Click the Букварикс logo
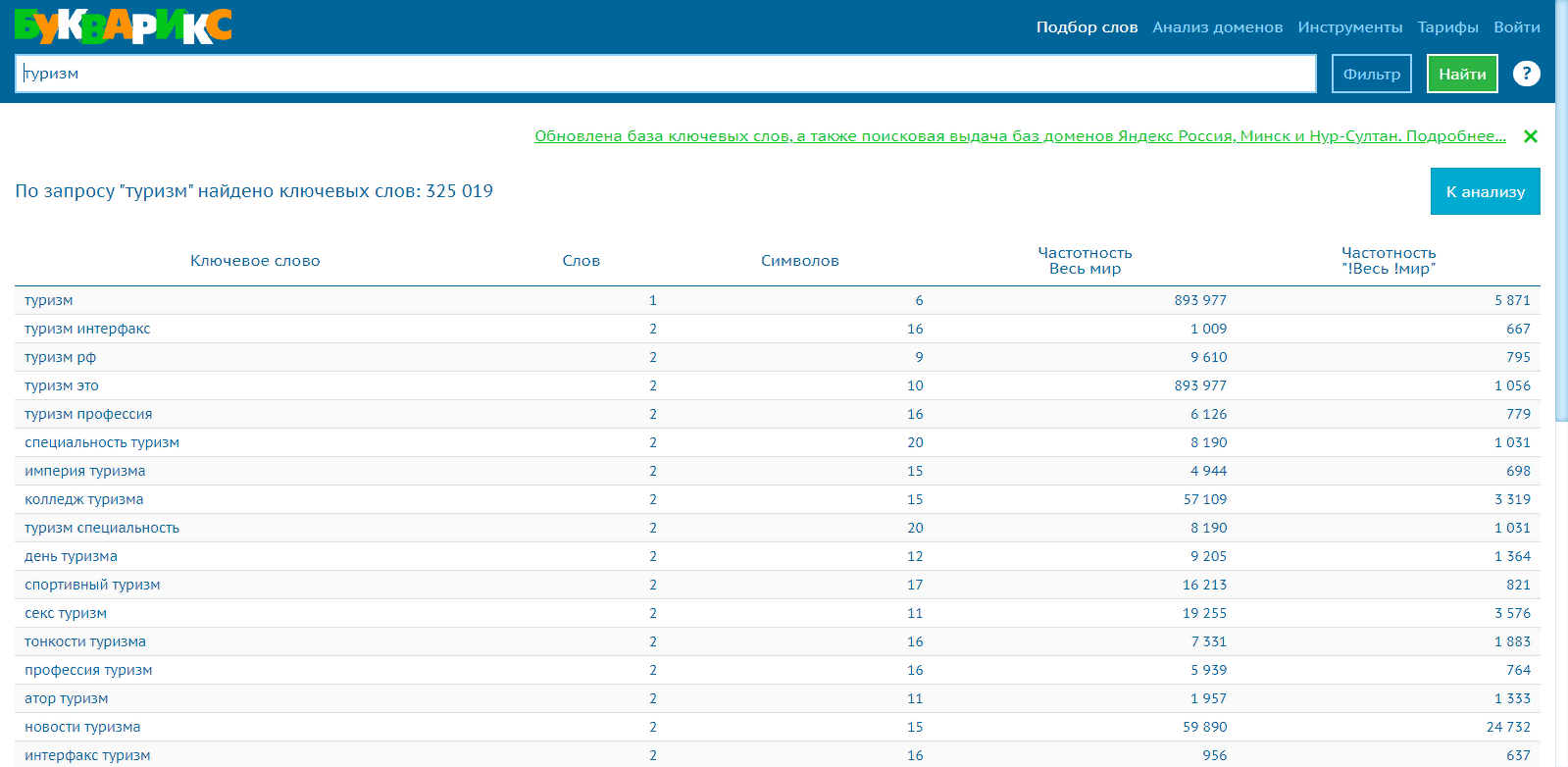The width and height of the screenshot is (1568, 767). pyautogui.click(x=124, y=26)
